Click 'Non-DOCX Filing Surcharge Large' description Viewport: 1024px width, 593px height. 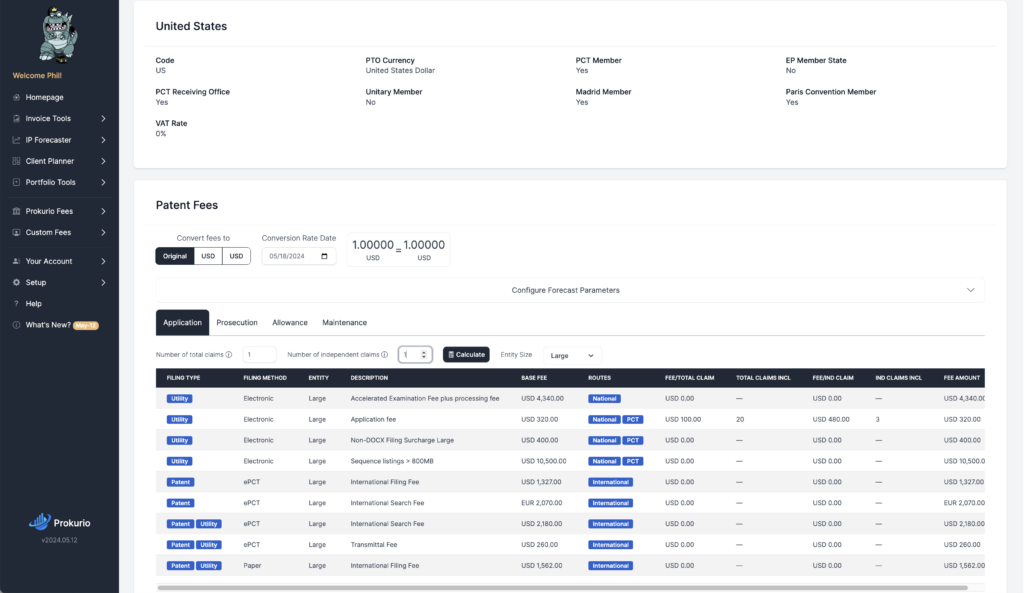(x=402, y=440)
